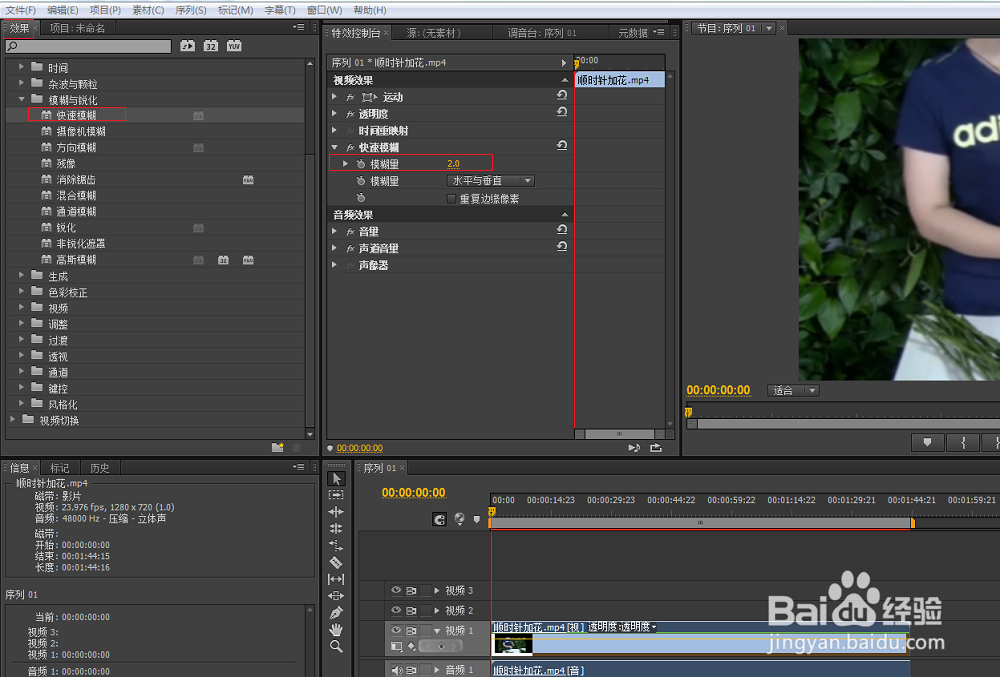The image size is (1000, 677).
Task: Reset the 快速模糊 effect
Action: click(x=562, y=145)
